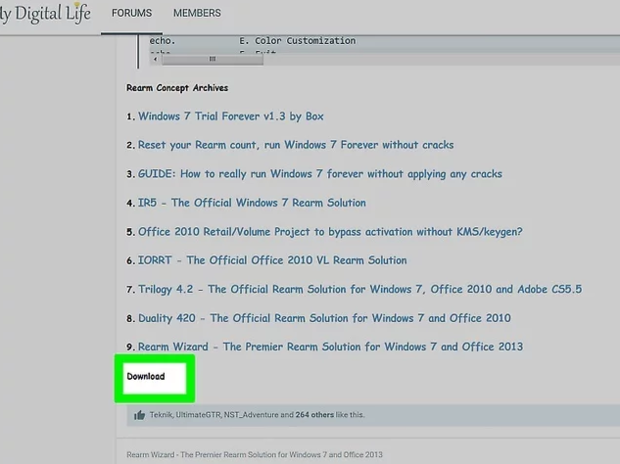Viewport: 620px width, 464px height.
Task: Click the footer Rearm Wizard thread title text
Action: click(x=254, y=455)
